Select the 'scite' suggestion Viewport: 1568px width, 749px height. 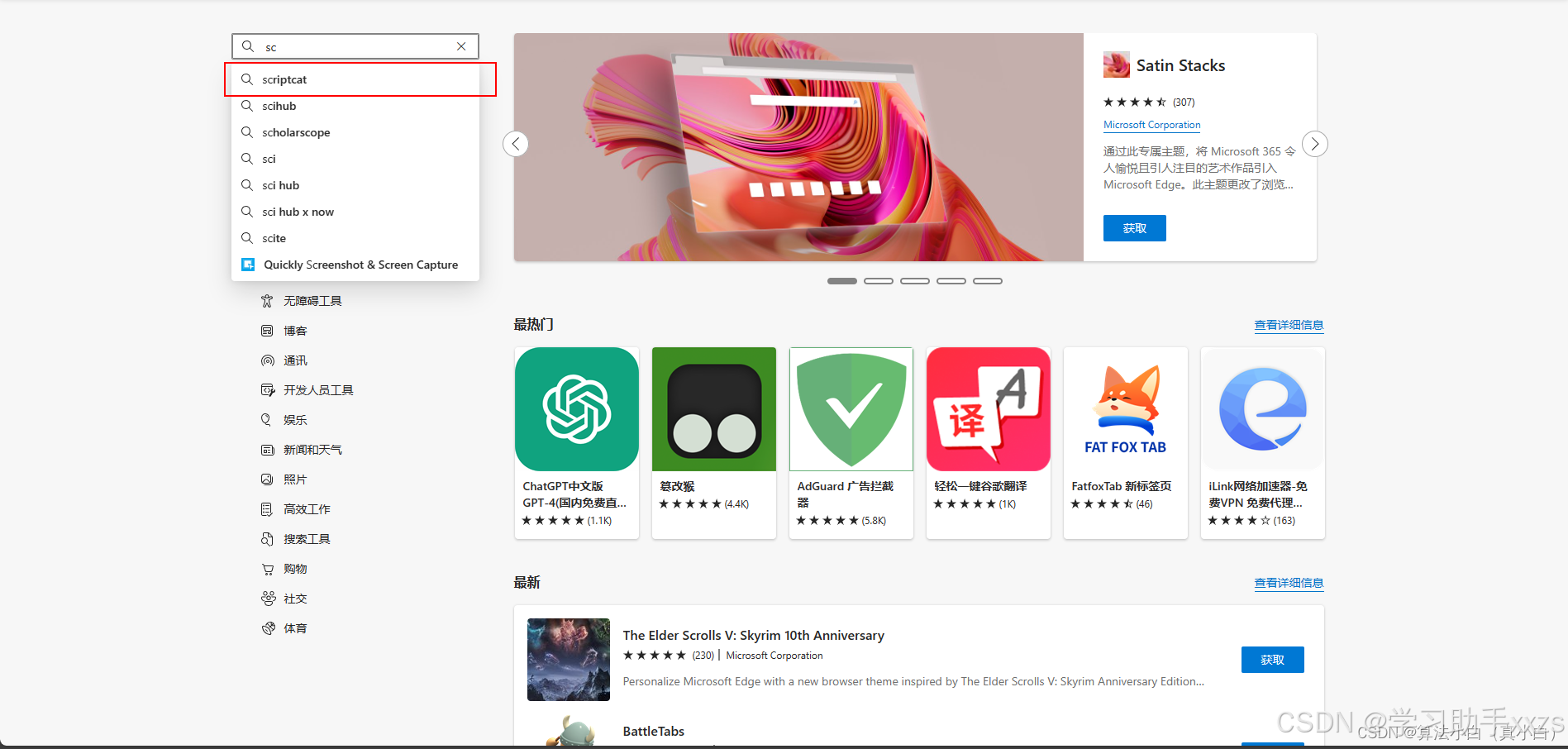point(355,238)
